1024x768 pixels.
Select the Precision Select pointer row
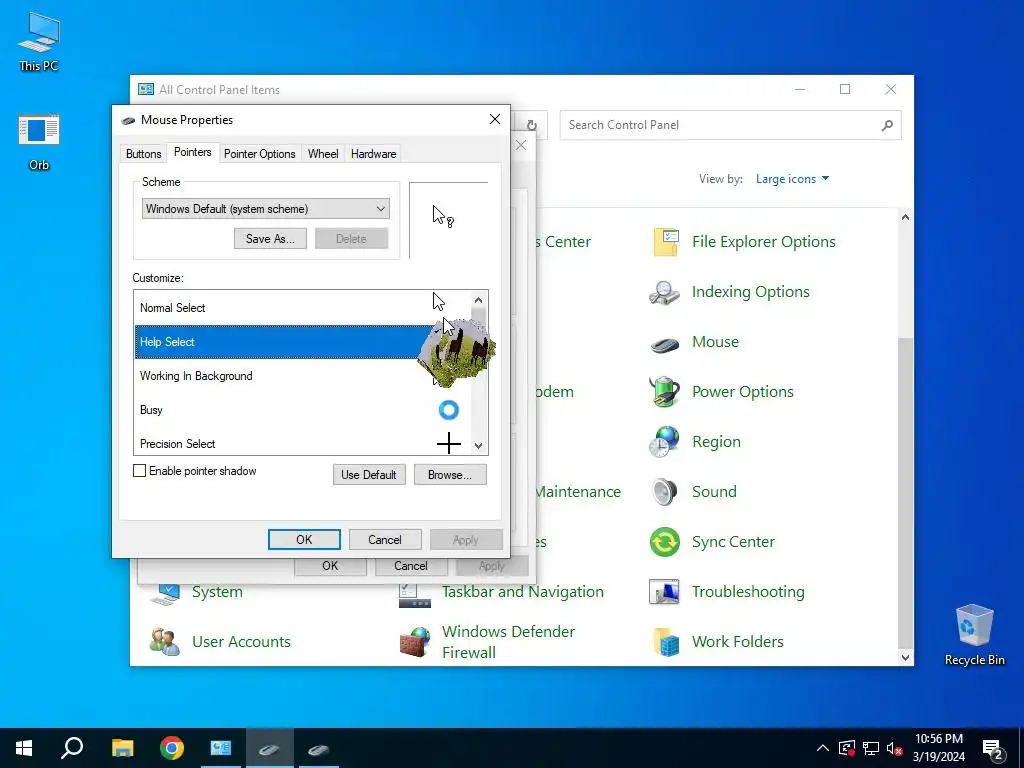click(302, 443)
